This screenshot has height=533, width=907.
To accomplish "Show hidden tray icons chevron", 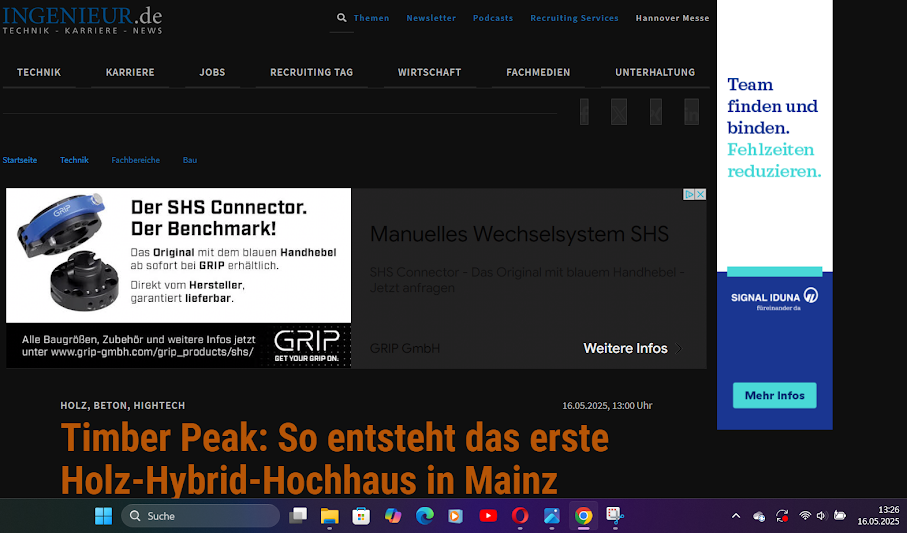I will 736,516.
